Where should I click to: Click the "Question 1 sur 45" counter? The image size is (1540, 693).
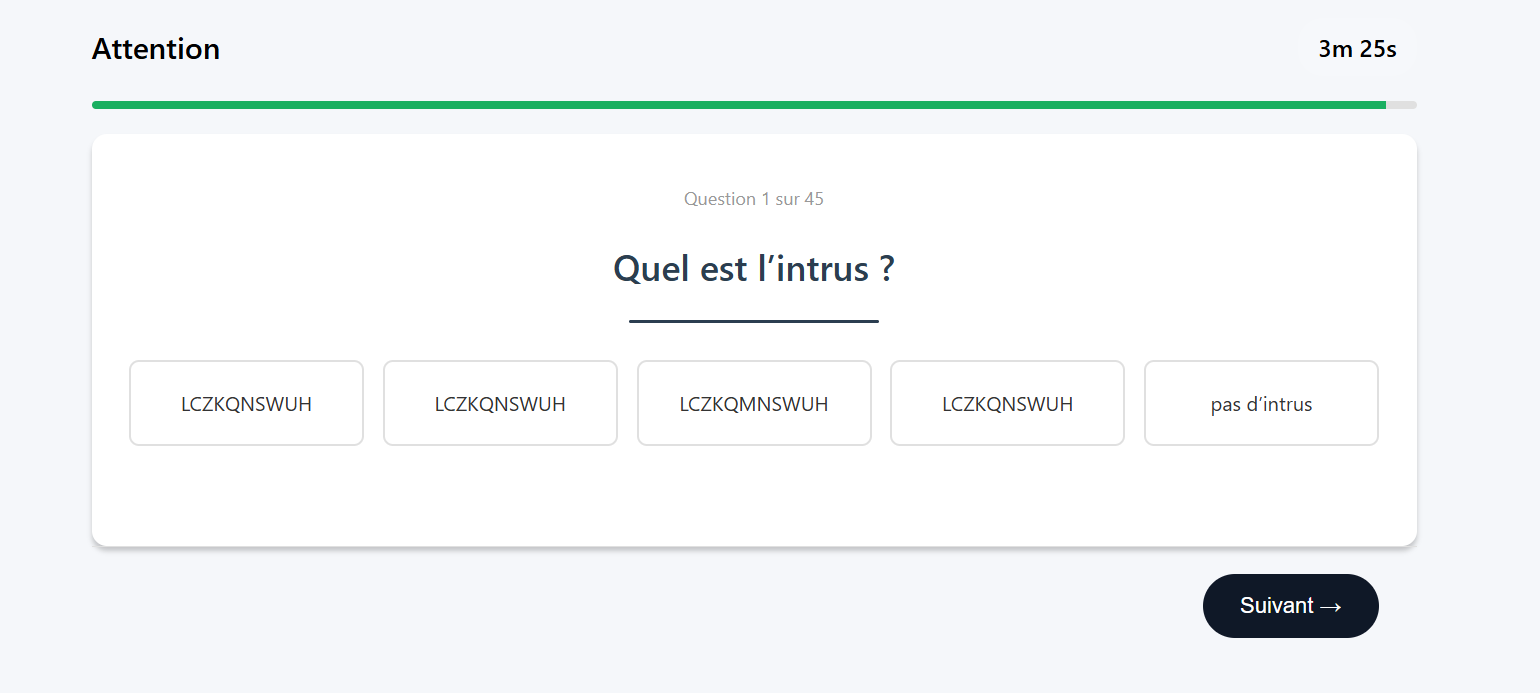coord(754,199)
